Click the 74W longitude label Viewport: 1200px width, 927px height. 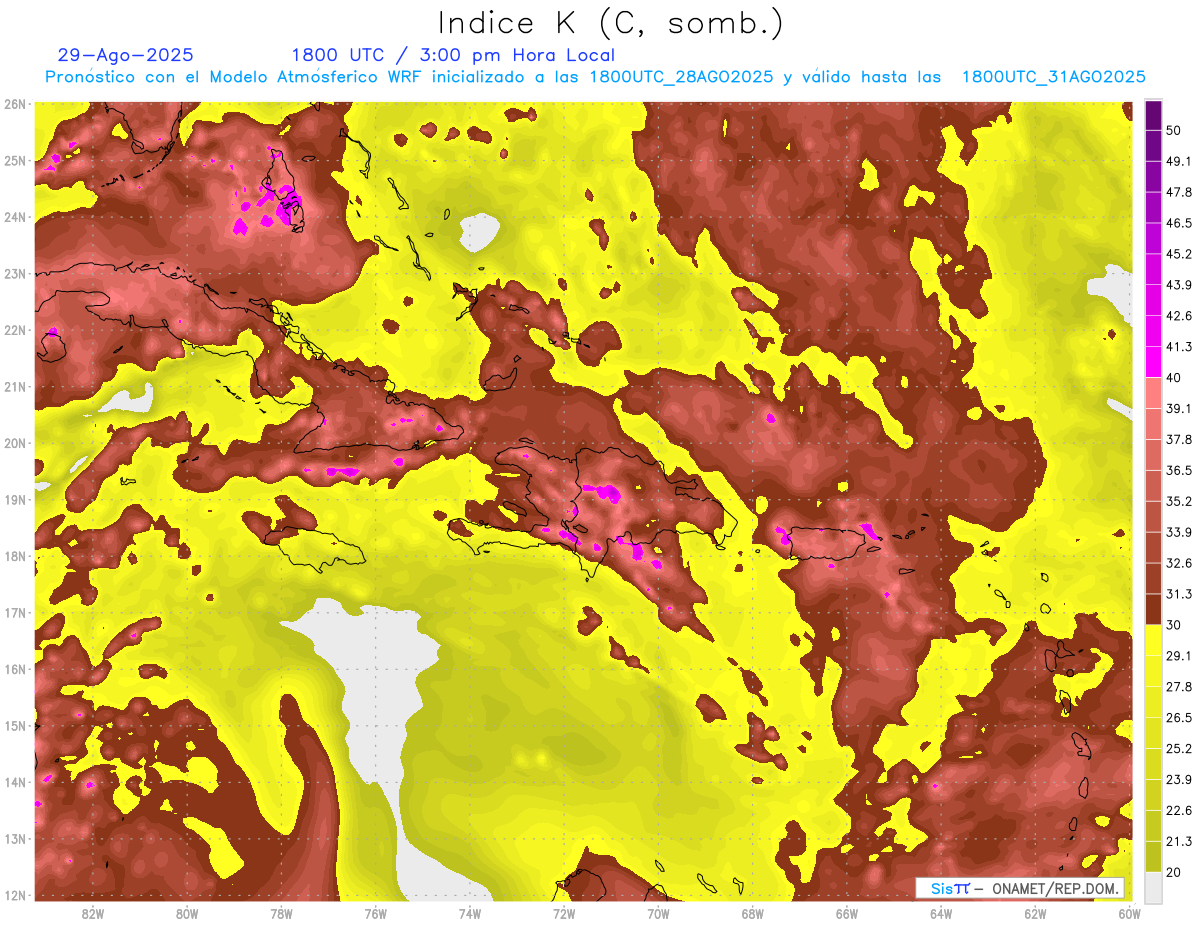pyautogui.click(x=470, y=913)
